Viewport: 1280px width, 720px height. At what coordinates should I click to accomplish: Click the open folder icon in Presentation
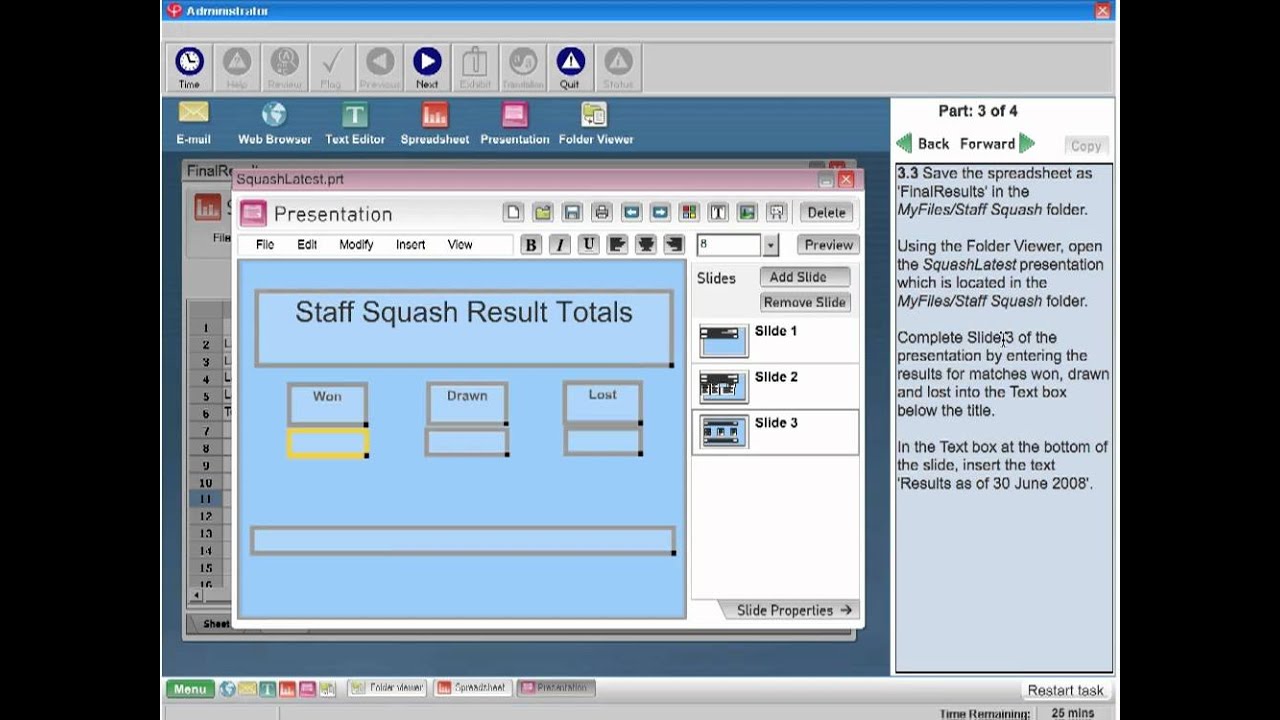click(542, 212)
